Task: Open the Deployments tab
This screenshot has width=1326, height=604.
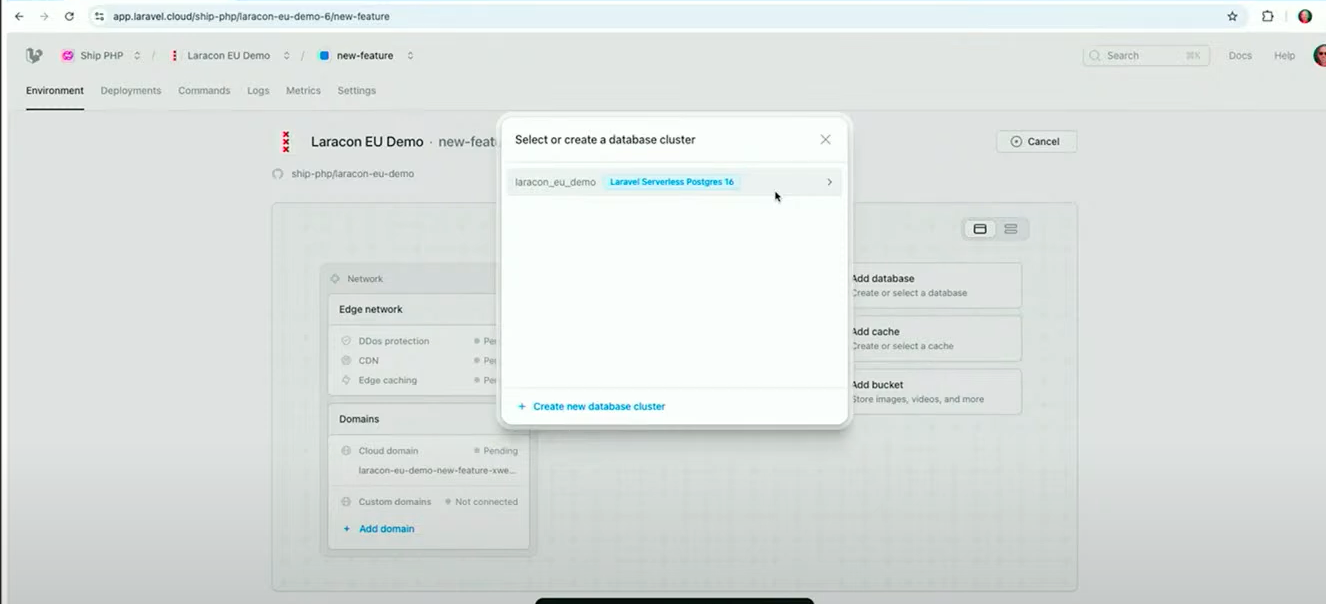Action: pyautogui.click(x=131, y=90)
